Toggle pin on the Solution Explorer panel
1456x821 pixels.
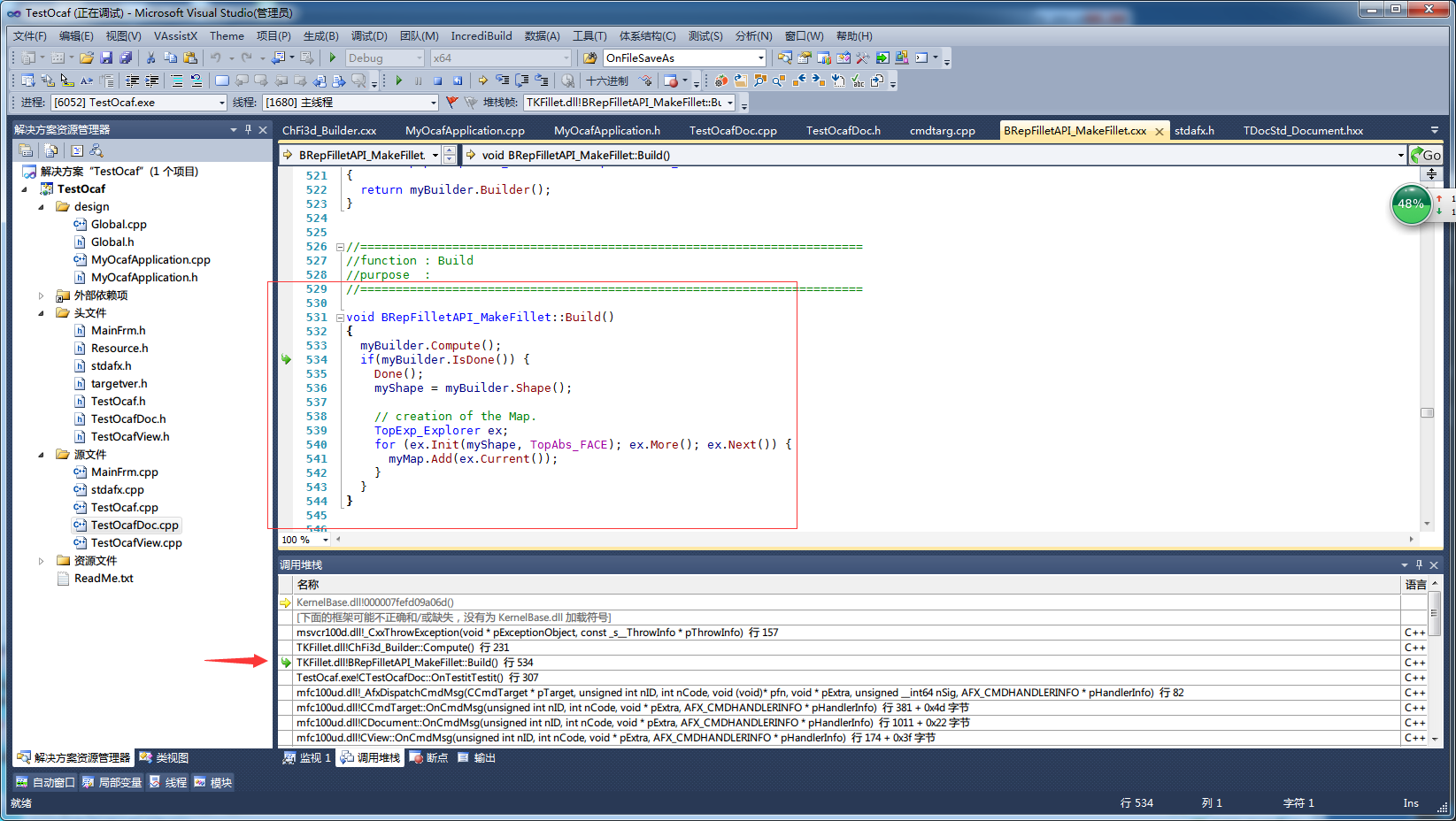(248, 130)
